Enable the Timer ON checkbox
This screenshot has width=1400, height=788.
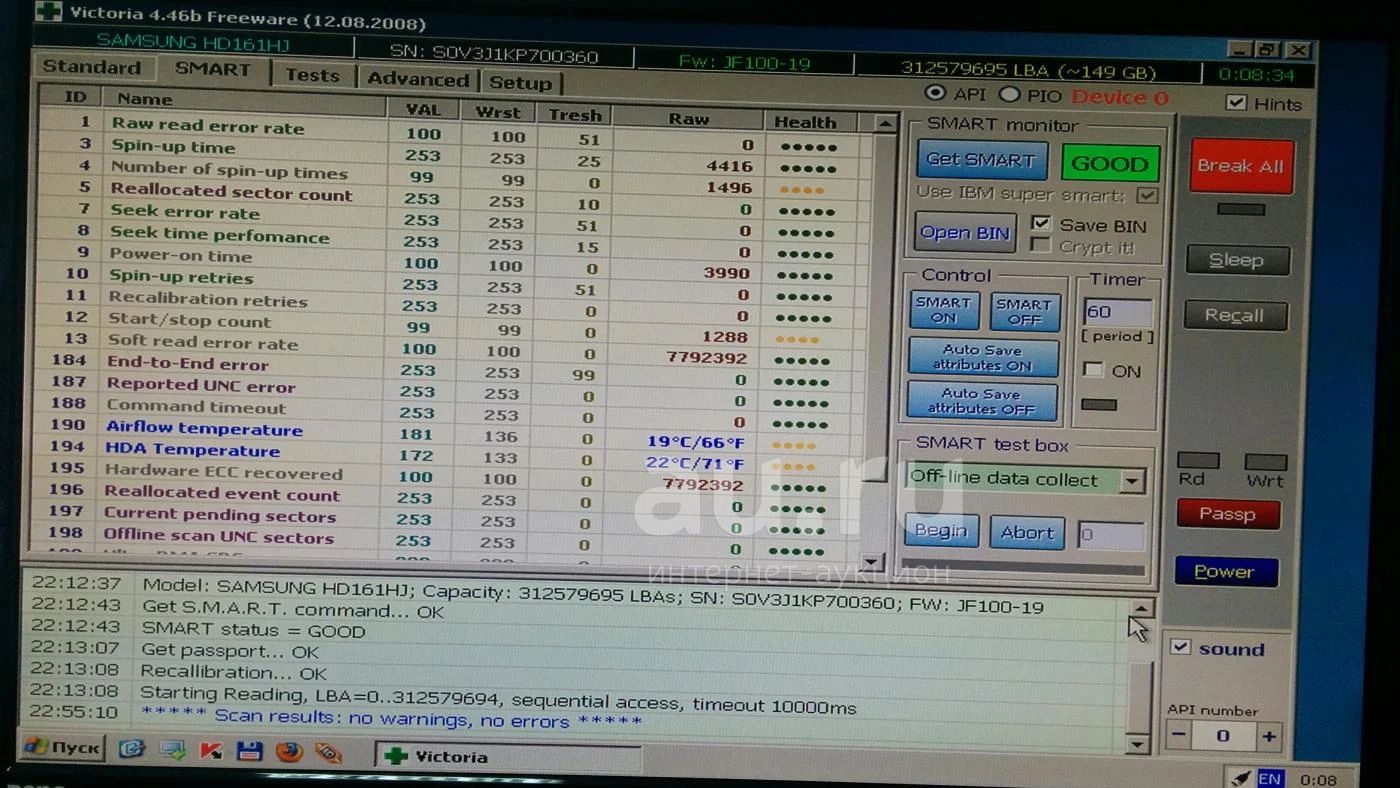1094,370
